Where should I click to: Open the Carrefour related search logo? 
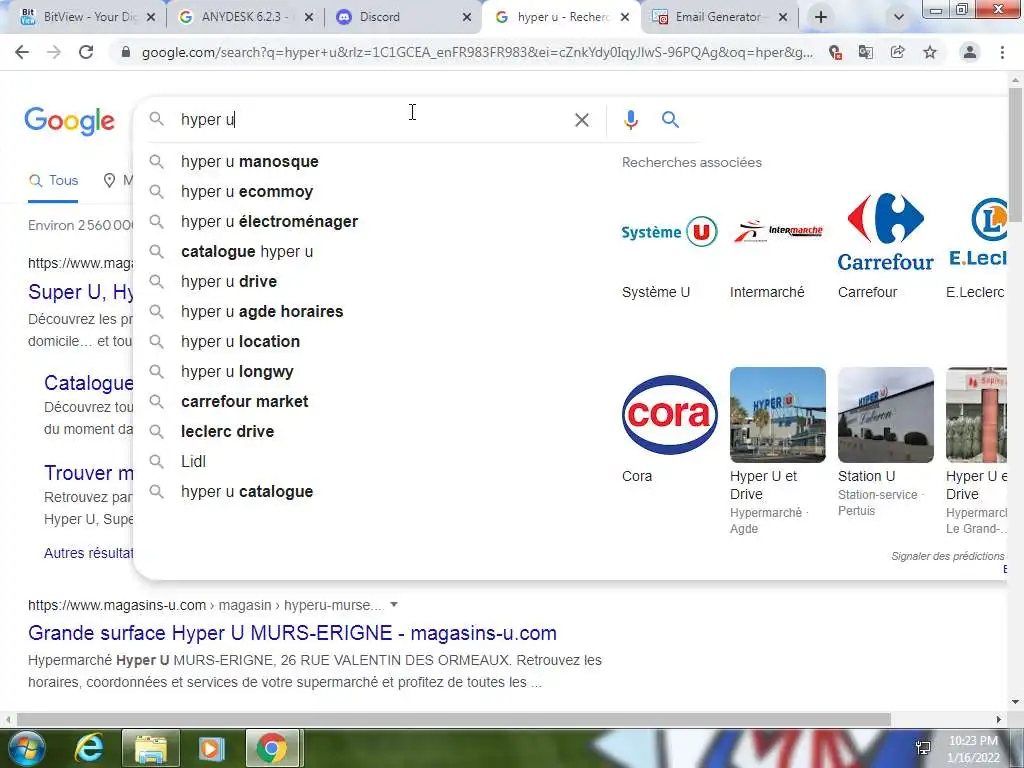pyautogui.click(x=886, y=232)
